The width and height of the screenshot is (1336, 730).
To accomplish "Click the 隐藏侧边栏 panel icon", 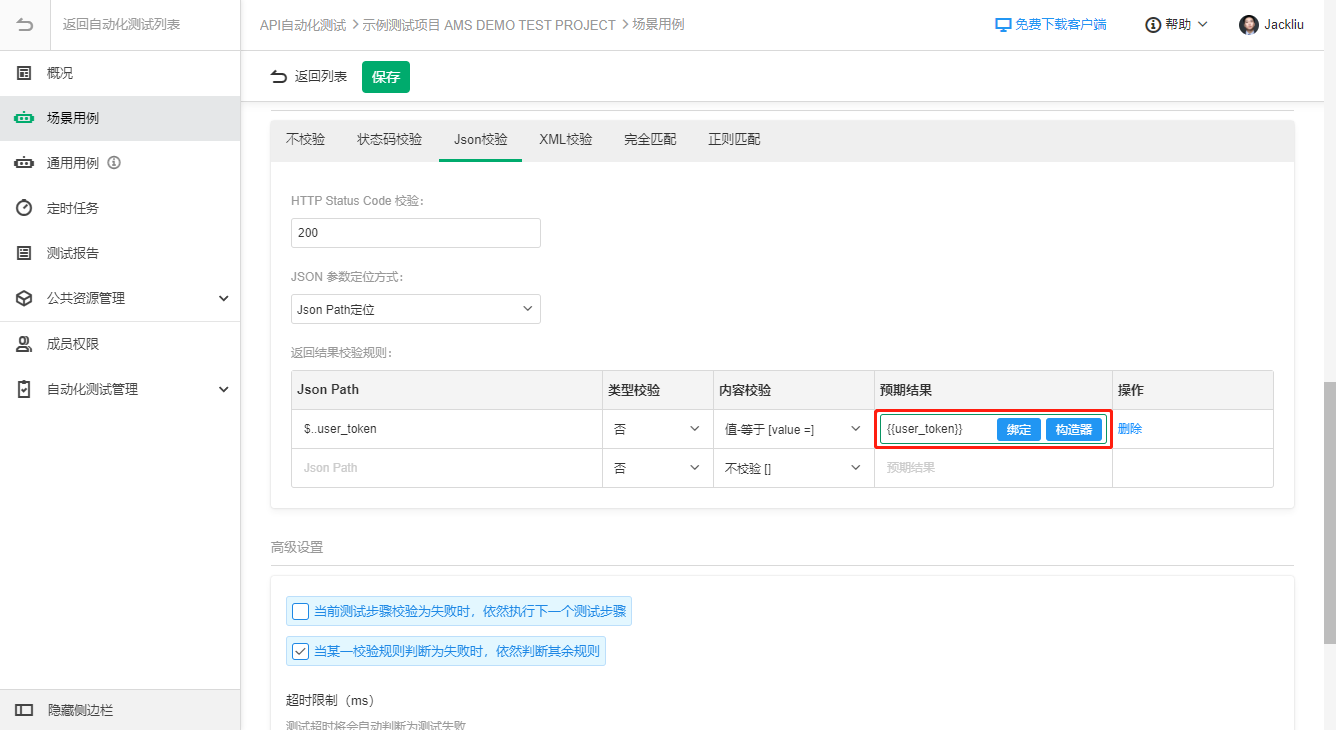I will tap(24, 710).
